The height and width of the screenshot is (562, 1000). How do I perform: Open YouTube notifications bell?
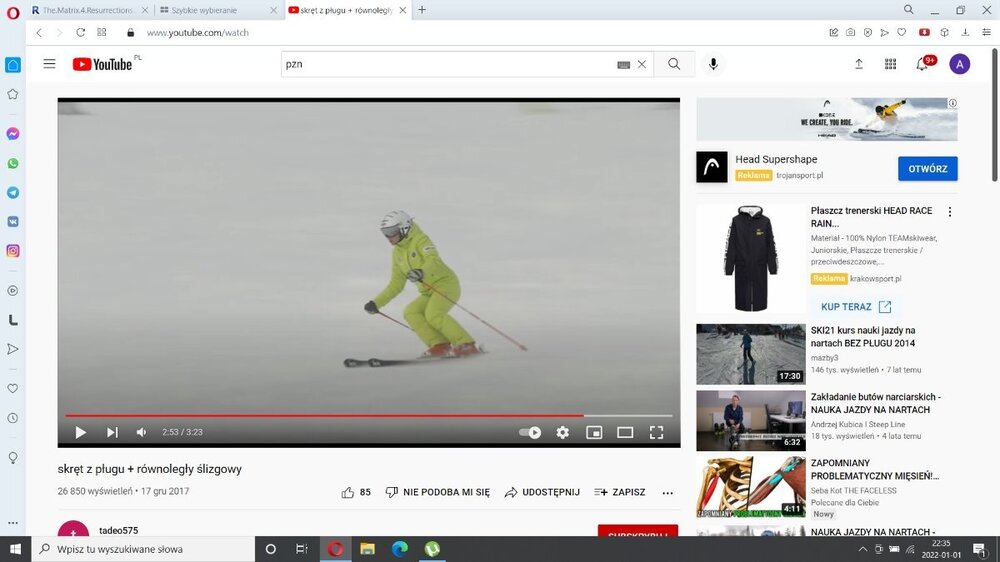click(922, 64)
